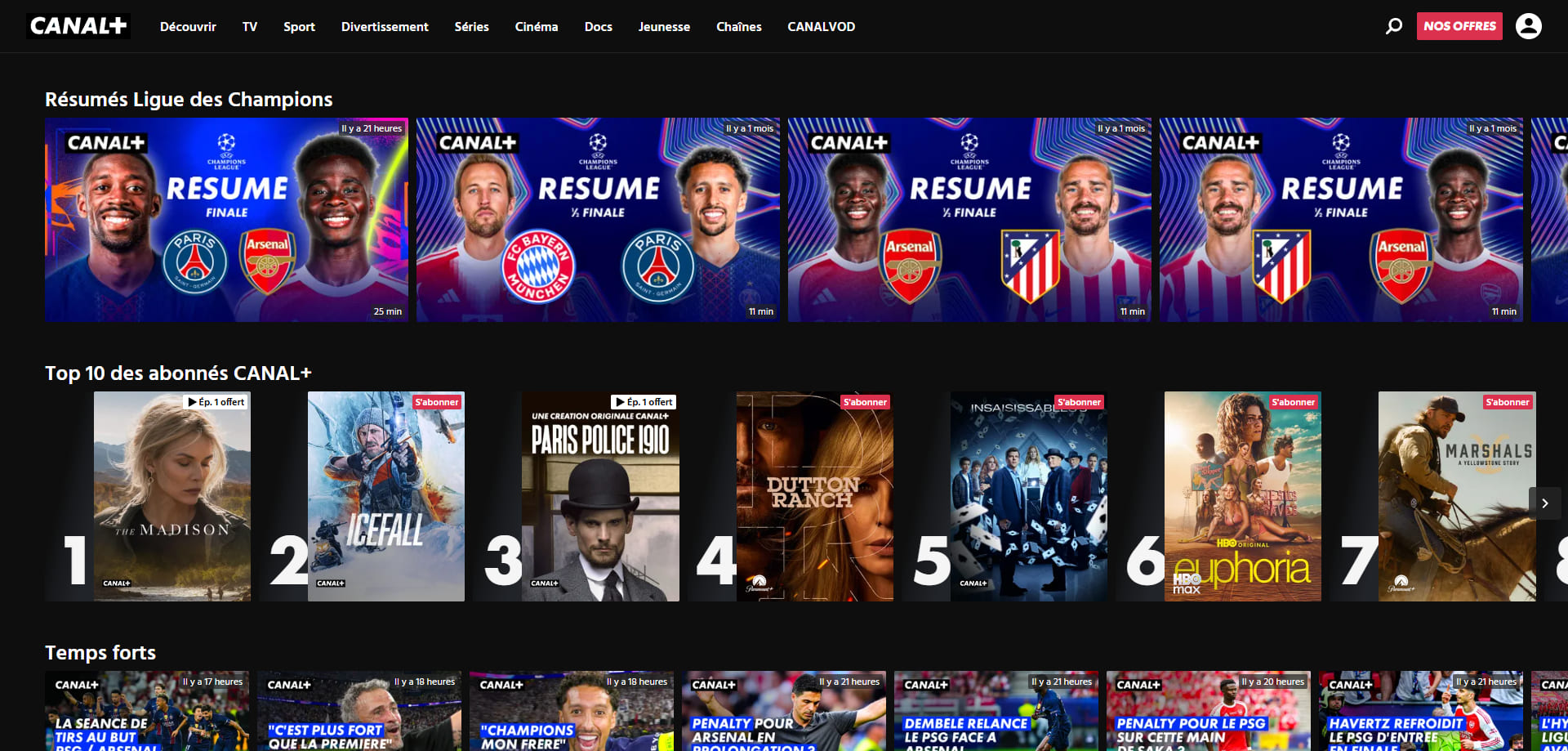The image size is (1568, 751).
Task: Play Penalty pour Arsenal en prolongation clip
Action: (784, 711)
